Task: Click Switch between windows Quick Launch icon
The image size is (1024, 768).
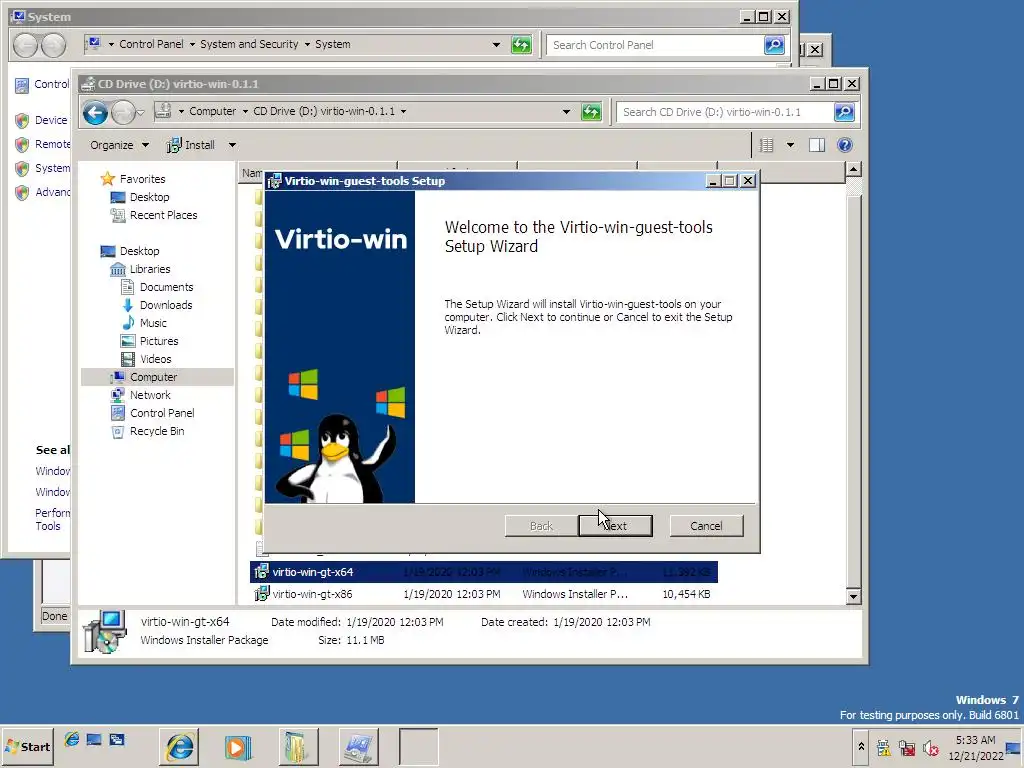Action: coord(117,739)
